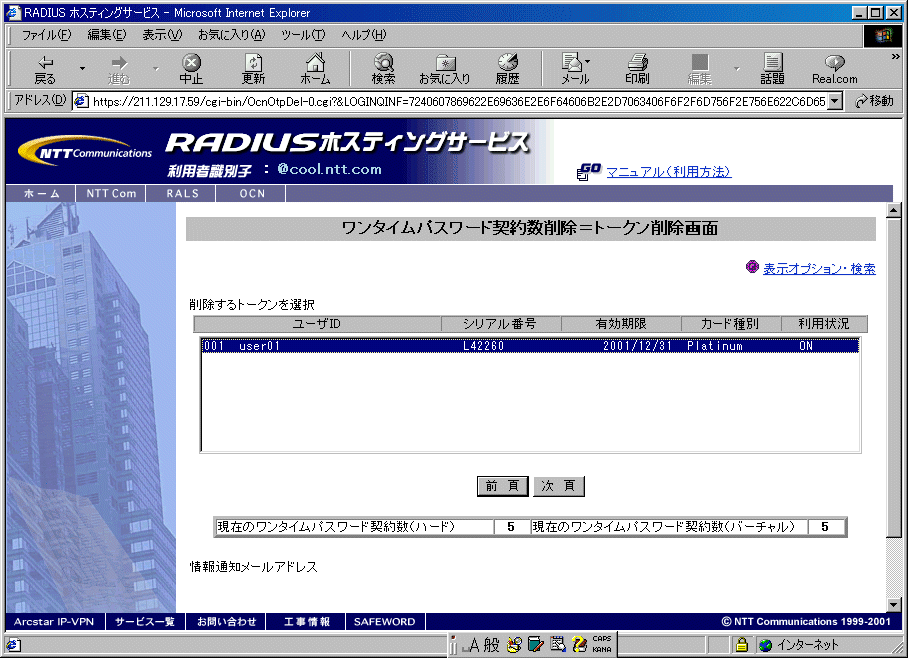Click the Refresh (更新) toolbar icon
Image resolution: width=908 pixels, height=658 pixels.
(x=253, y=68)
